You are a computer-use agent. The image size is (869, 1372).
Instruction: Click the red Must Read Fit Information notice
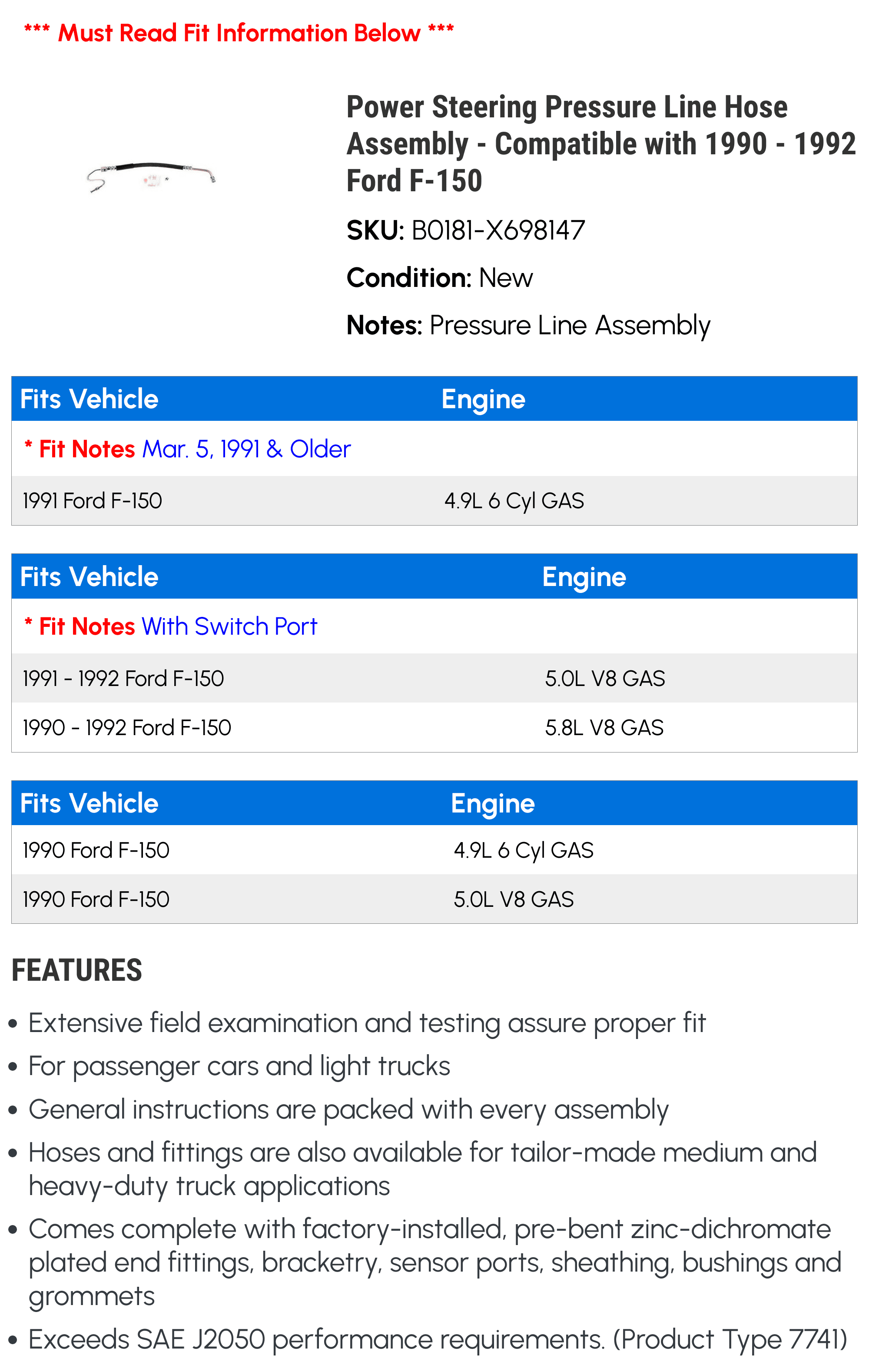[x=239, y=33]
